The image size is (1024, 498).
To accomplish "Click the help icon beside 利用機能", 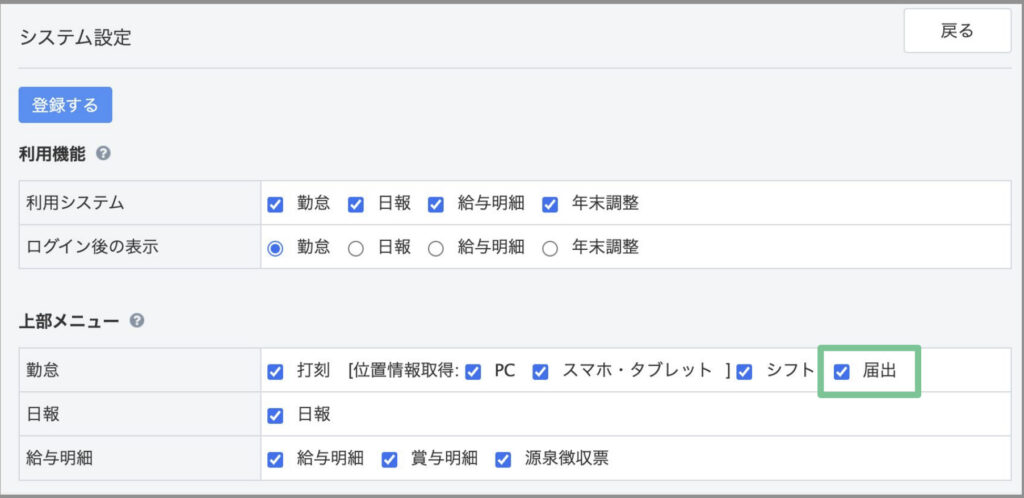I will [x=103, y=154].
